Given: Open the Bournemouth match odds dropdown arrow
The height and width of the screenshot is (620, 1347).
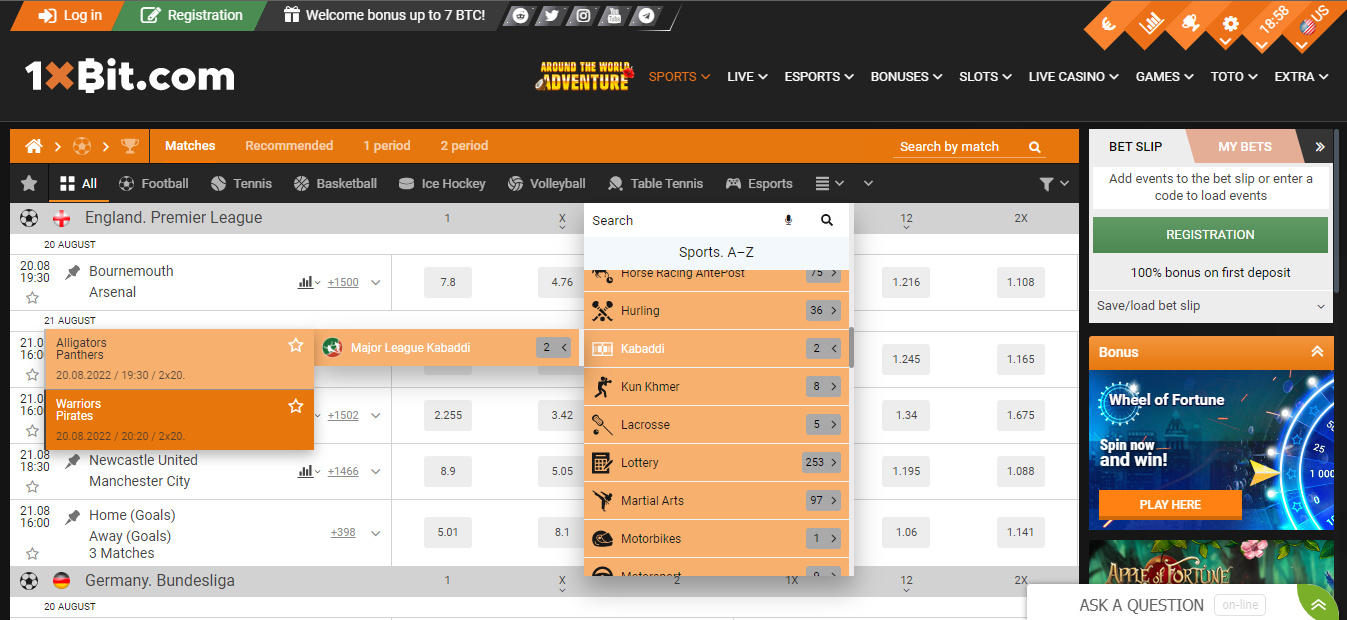Looking at the screenshot, I should pos(376,282).
